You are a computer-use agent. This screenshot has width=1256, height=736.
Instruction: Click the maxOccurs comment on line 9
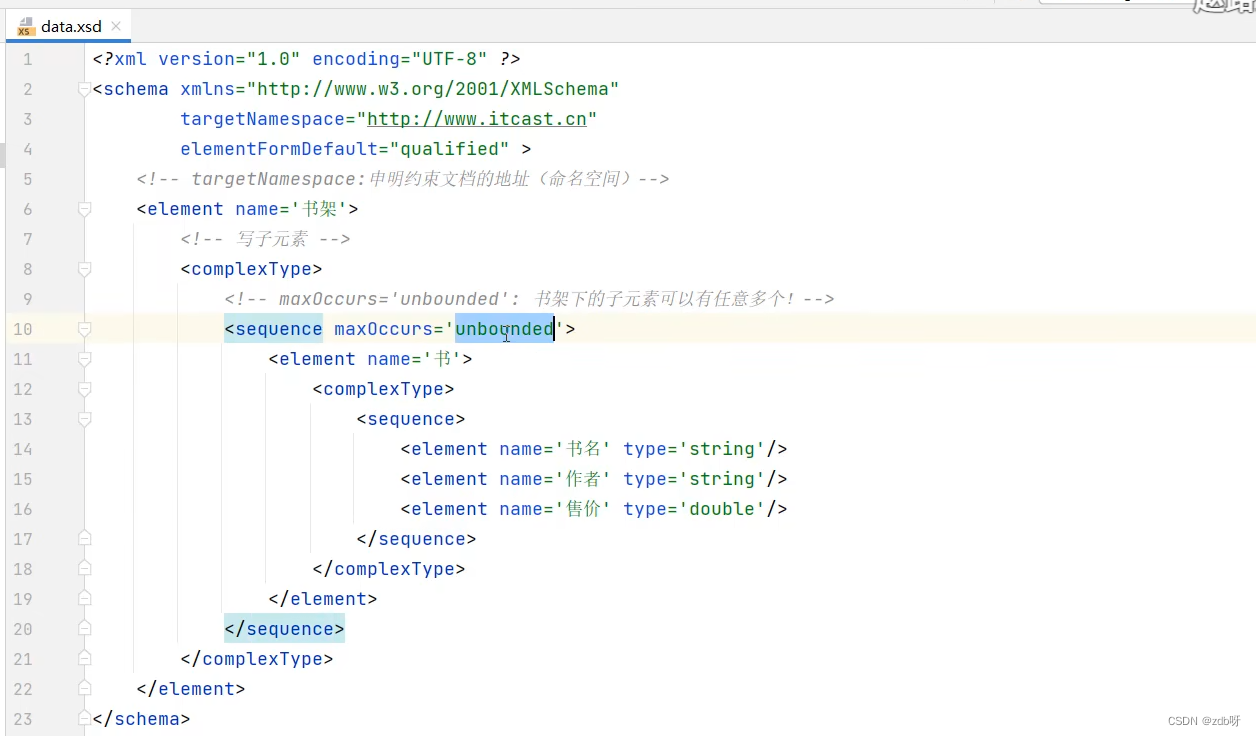(x=529, y=299)
